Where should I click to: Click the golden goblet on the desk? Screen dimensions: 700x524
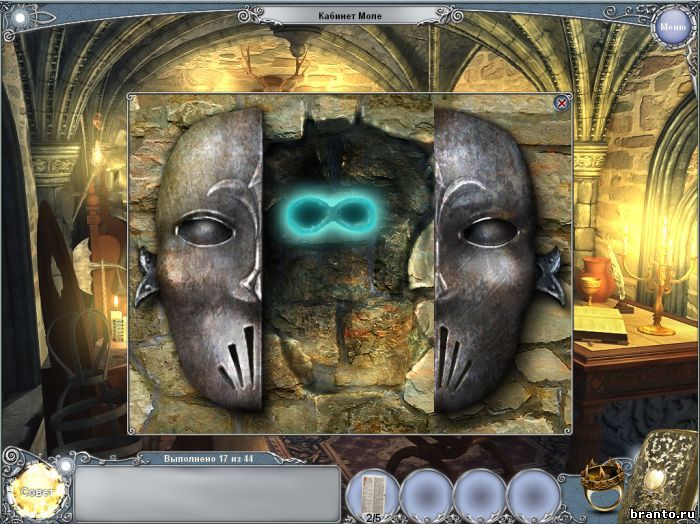click(589, 290)
